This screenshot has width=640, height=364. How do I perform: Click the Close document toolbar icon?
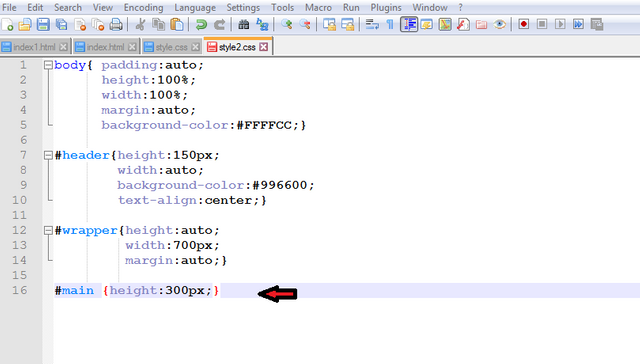(80, 24)
